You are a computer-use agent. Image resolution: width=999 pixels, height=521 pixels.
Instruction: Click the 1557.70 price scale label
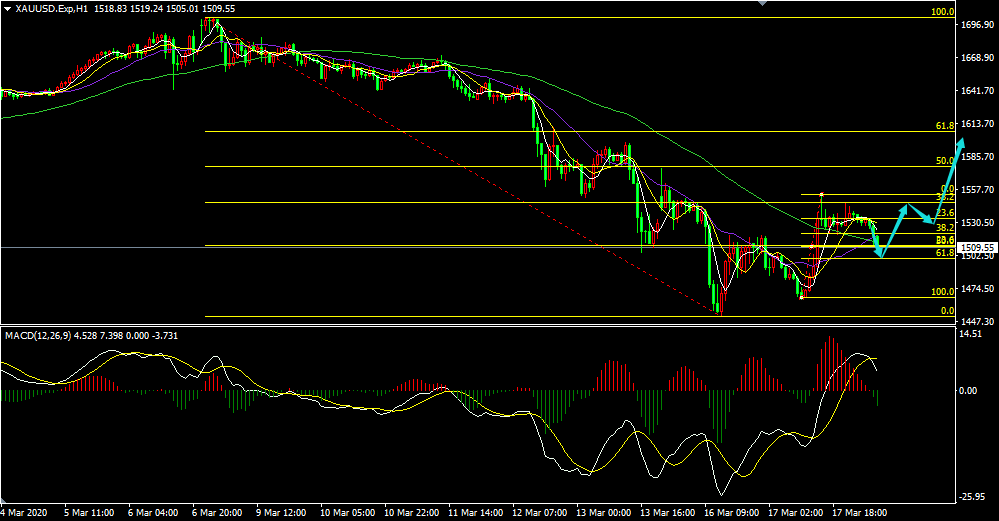[x=977, y=190]
